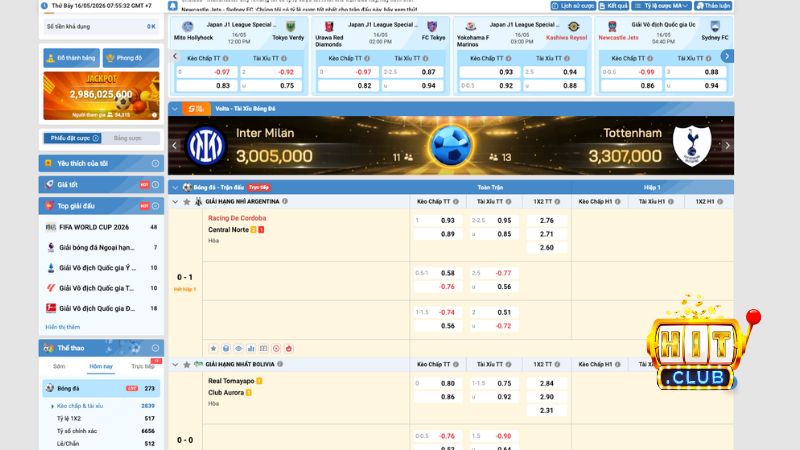
Task: Toggle favorite star in Racing De Cordoba toolbar
Action: 213,348
